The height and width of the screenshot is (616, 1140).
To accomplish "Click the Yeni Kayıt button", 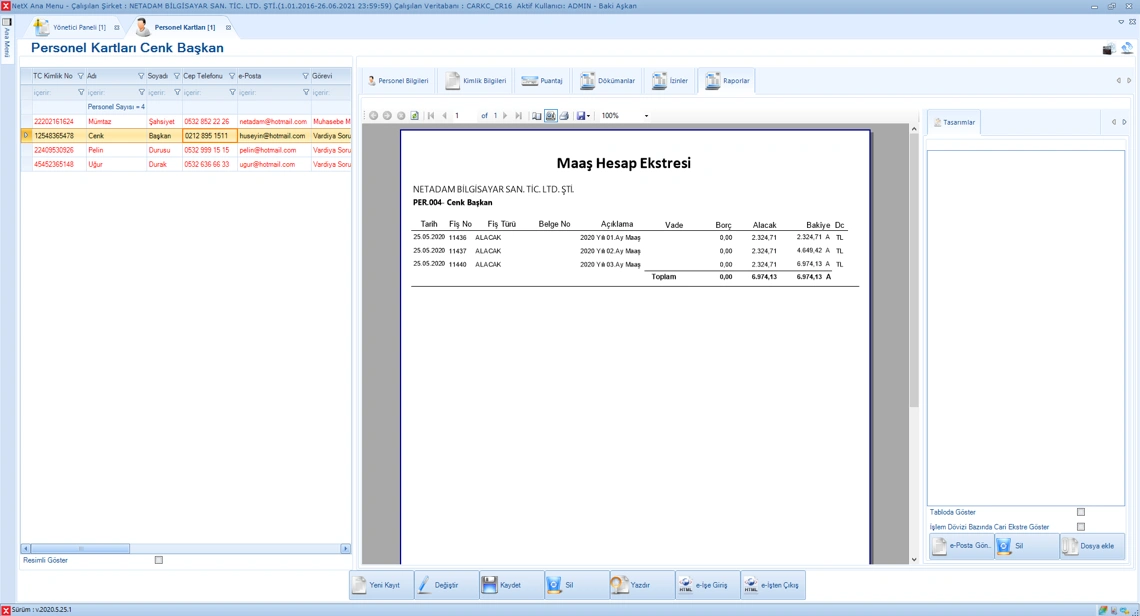I will tap(381, 585).
